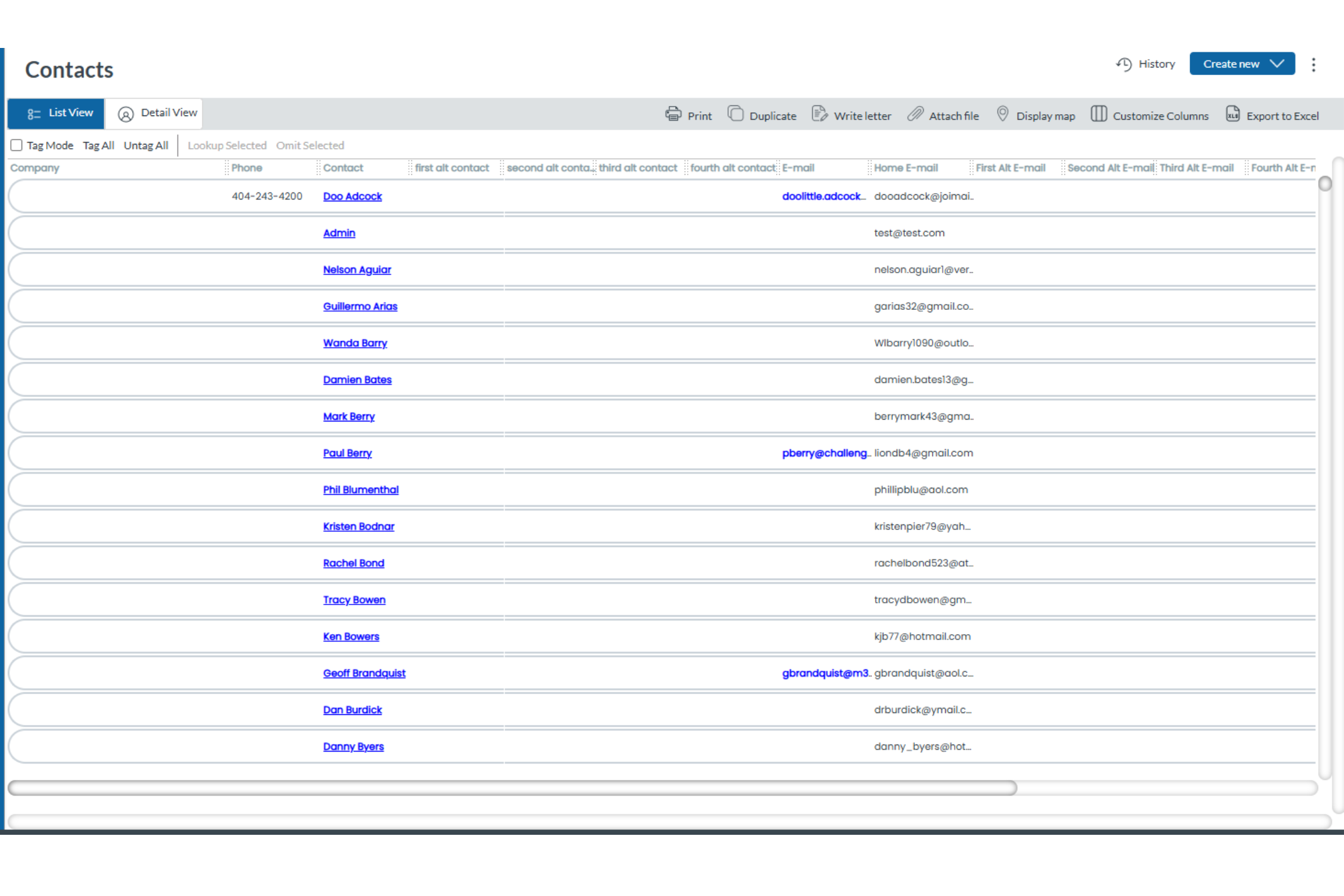This screenshot has height=896, width=1344.
Task: Click the Duplicate copy icon
Action: point(735,114)
